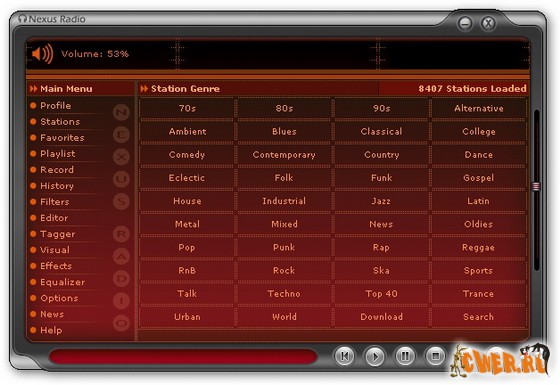Screen dimensions: 560x385
Task: Click the arrow icon beside Main Menu
Action: (34, 89)
